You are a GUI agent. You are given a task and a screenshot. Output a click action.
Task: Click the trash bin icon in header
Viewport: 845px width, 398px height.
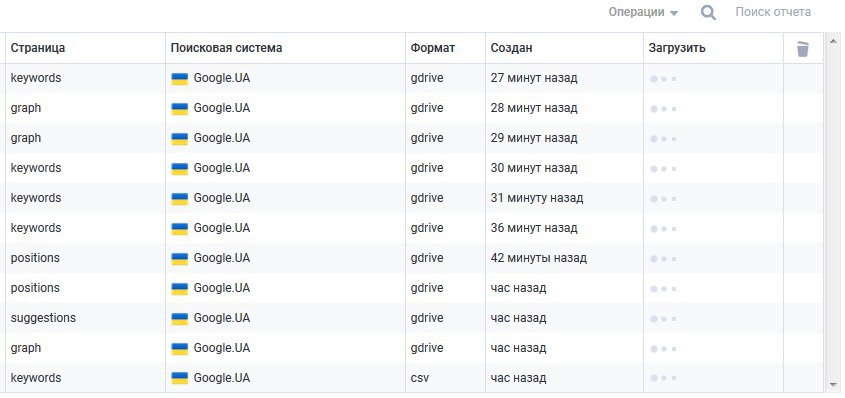coord(802,49)
